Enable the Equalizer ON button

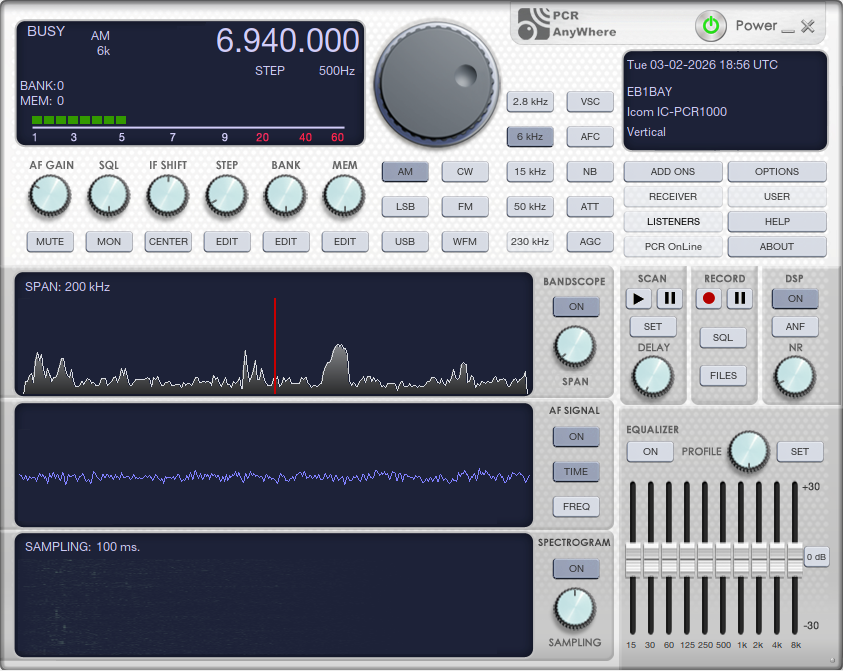(650, 452)
